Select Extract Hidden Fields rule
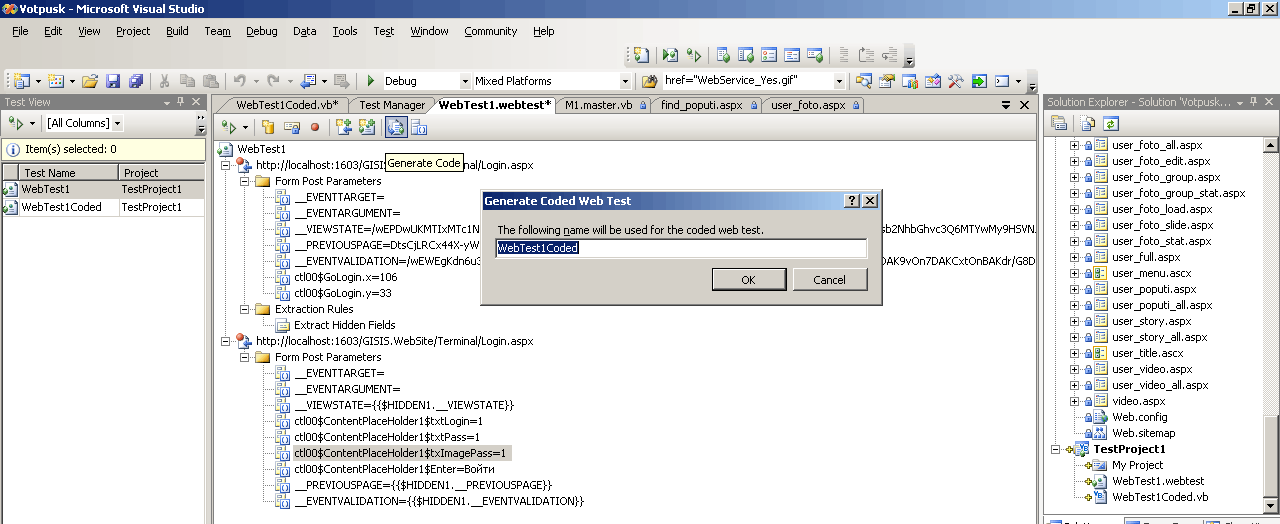The height and width of the screenshot is (524, 1280). 344,325
